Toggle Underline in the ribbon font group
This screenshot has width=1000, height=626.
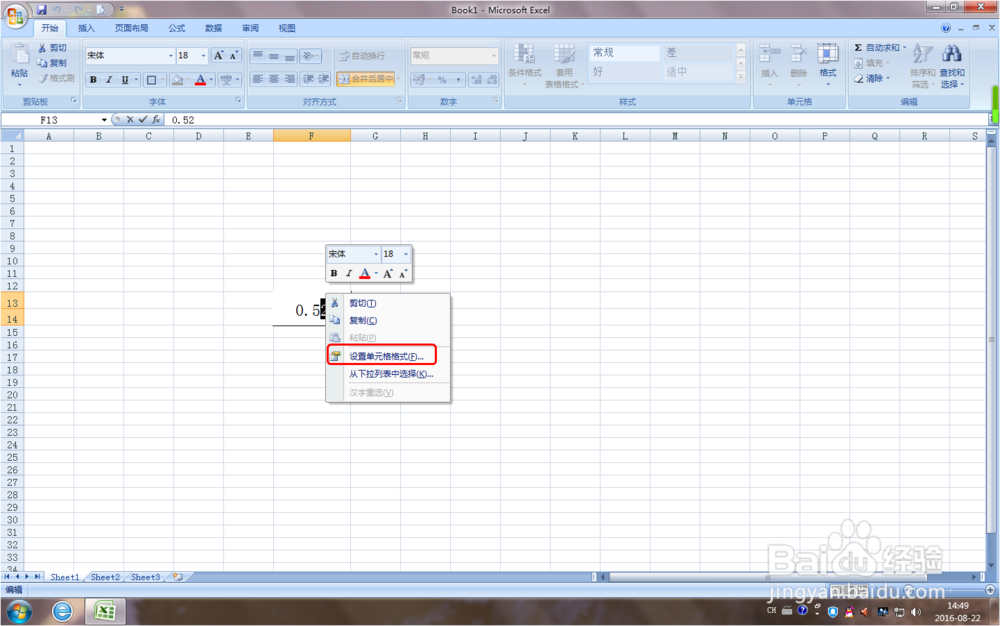click(x=125, y=80)
